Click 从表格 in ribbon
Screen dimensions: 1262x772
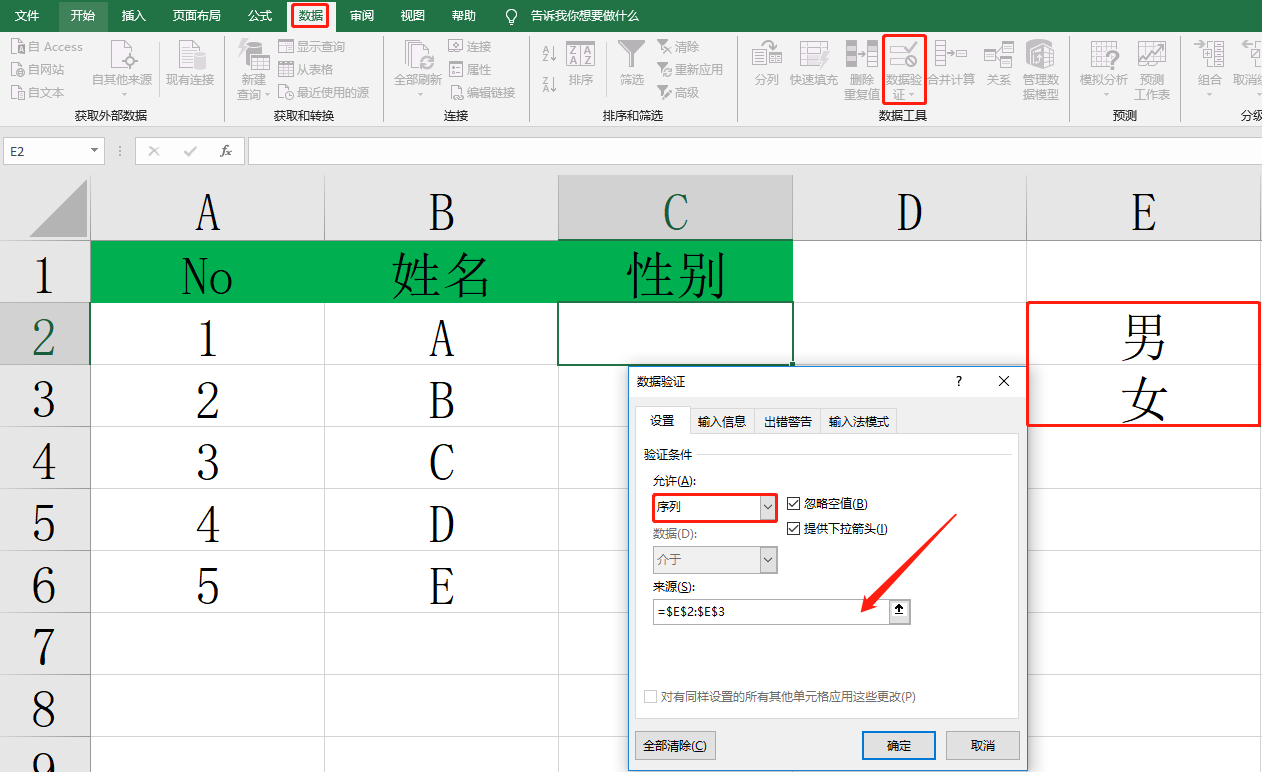click(x=305, y=70)
